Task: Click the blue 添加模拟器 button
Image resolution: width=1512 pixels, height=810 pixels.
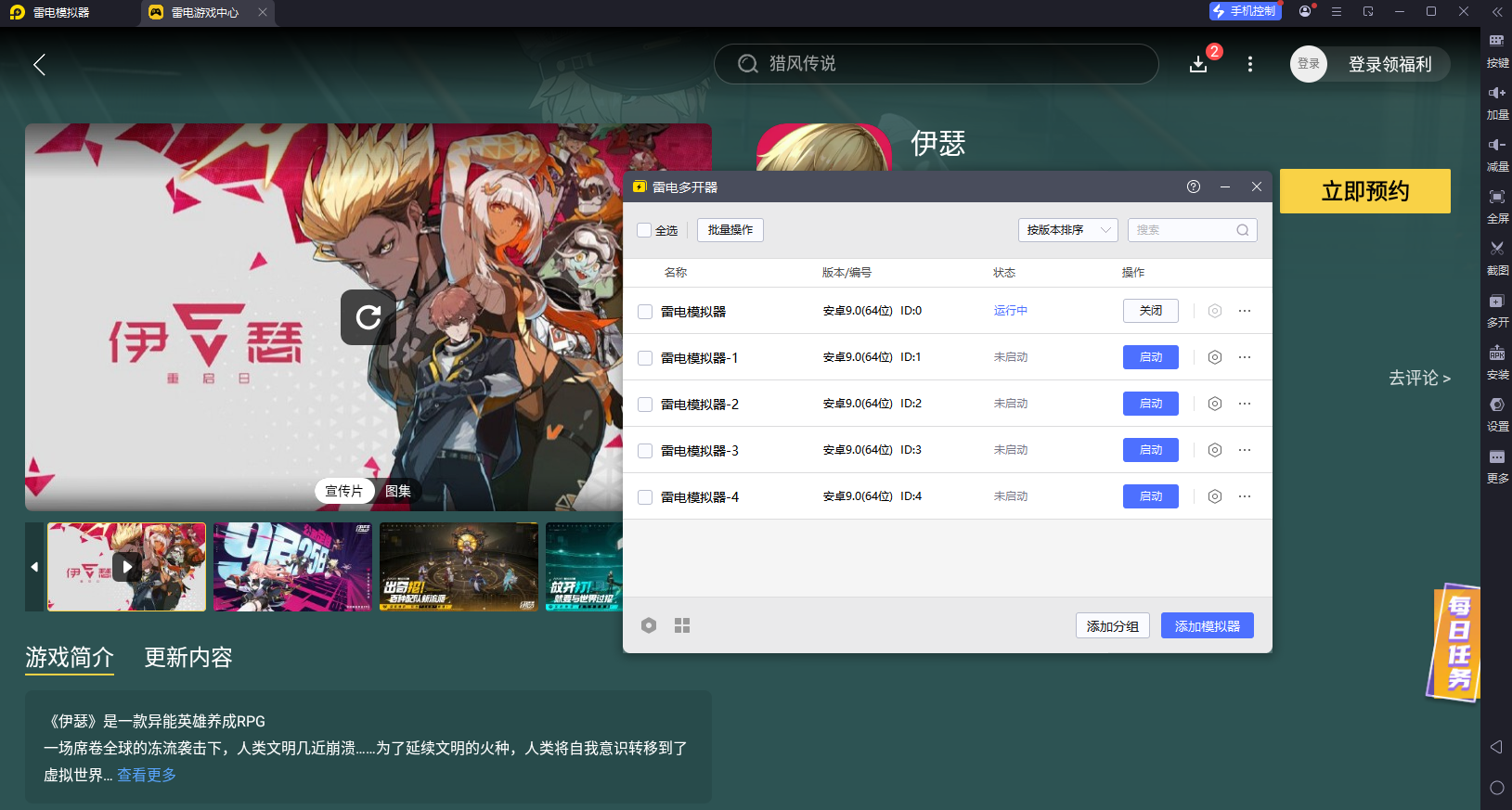Action: point(1208,626)
